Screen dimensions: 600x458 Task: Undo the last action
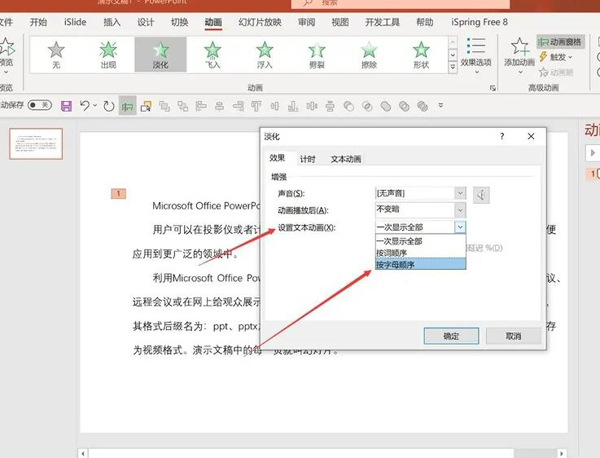point(85,106)
